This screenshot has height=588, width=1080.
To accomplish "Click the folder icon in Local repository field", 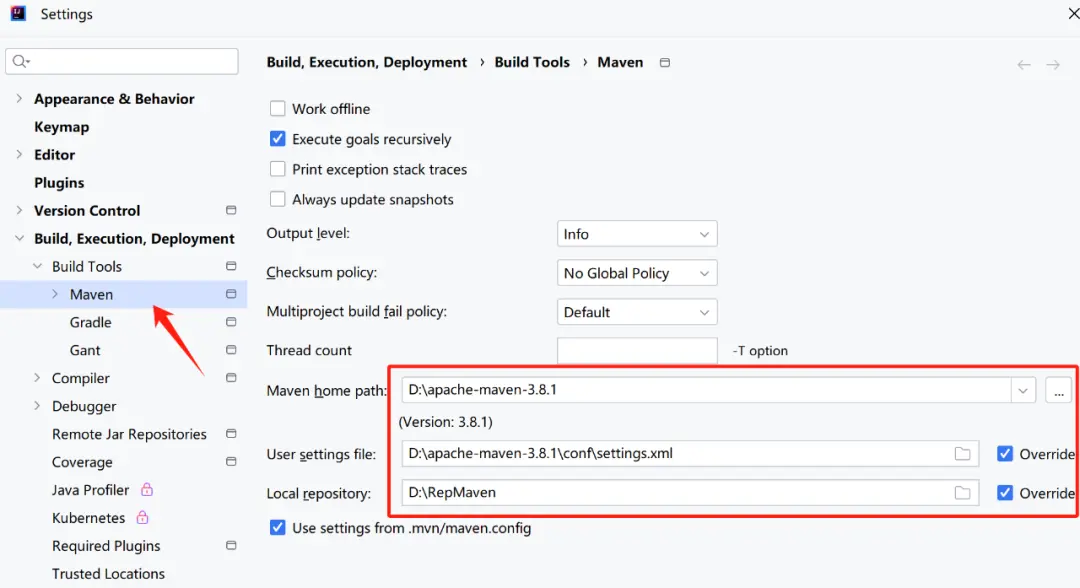I will tap(962, 493).
